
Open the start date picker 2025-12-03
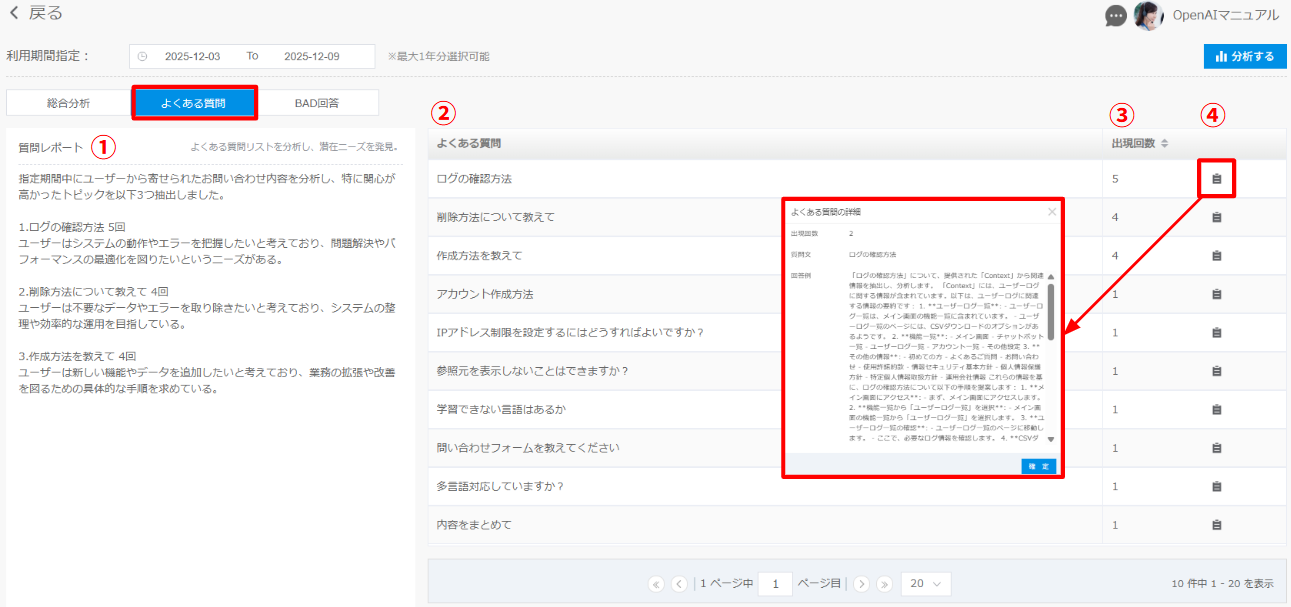point(192,56)
